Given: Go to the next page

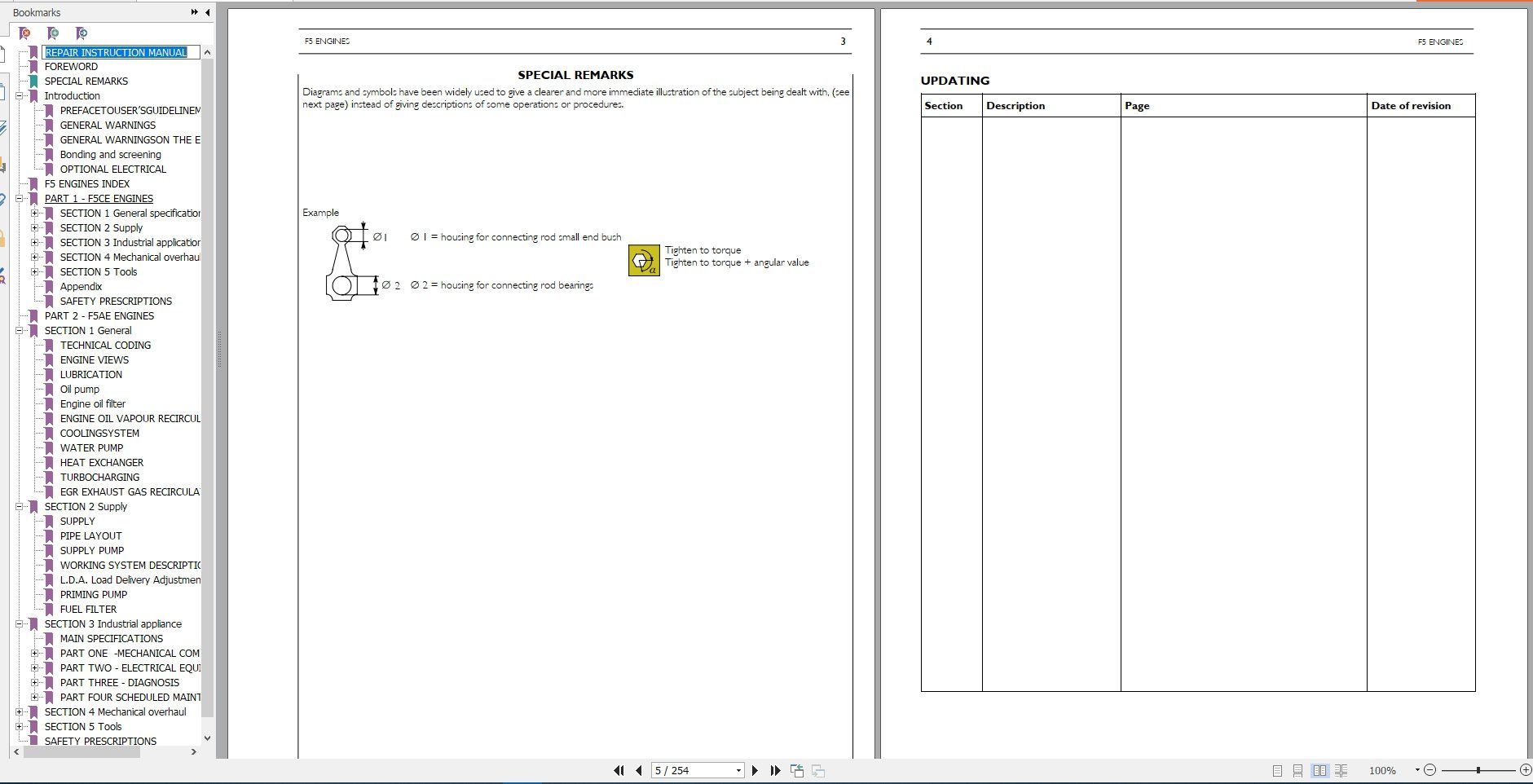Looking at the screenshot, I should tap(755, 770).
